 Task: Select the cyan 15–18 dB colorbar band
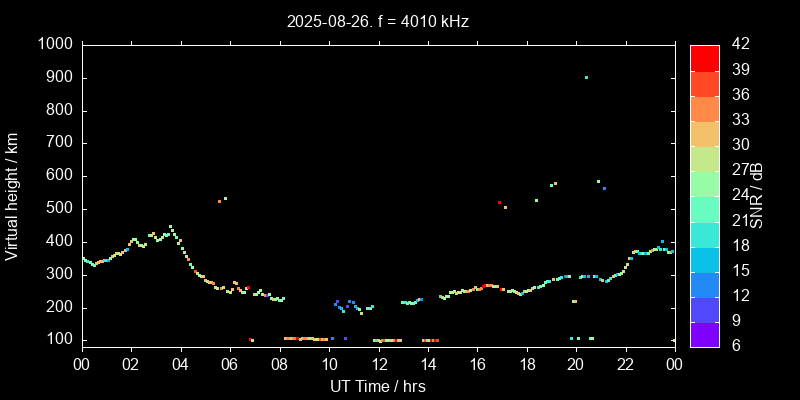point(704,259)
